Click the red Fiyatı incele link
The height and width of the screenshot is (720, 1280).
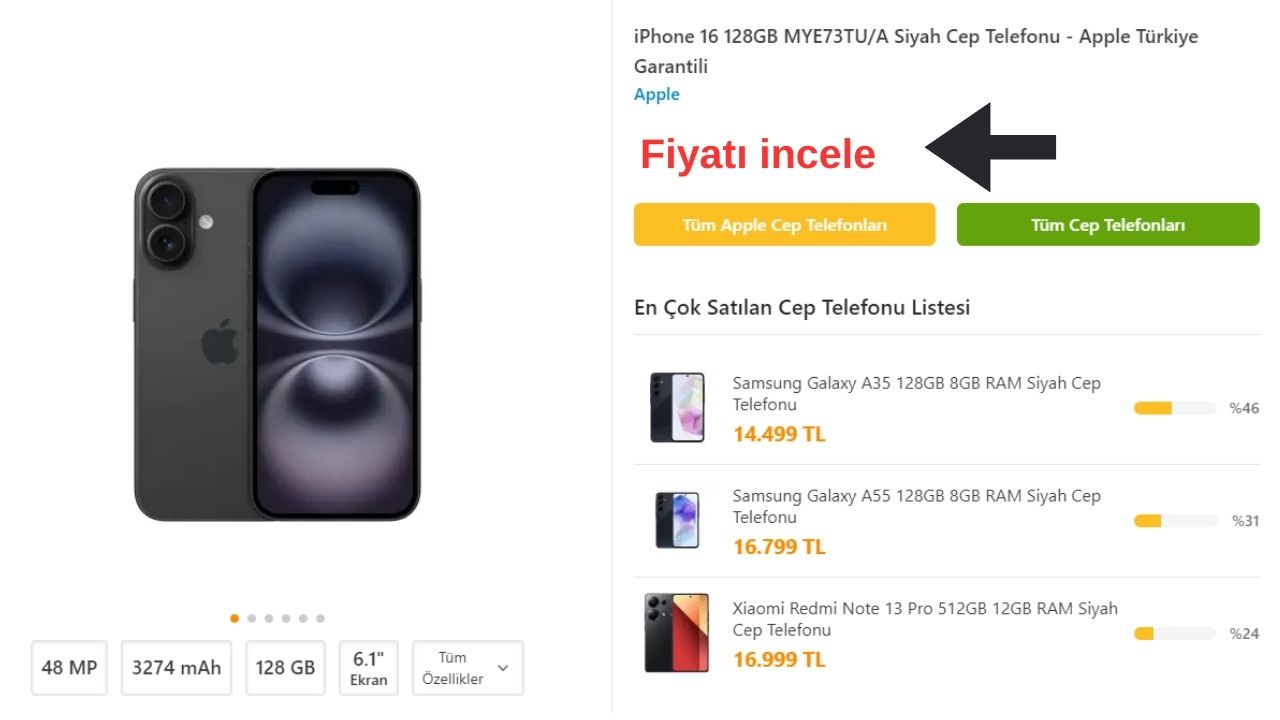tap(758, 155)
